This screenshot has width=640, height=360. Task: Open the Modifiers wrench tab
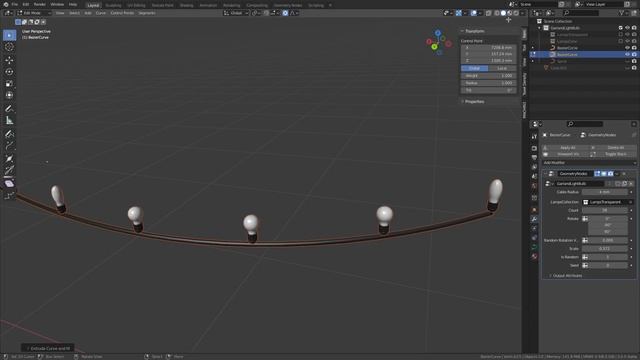coord(534,219)
